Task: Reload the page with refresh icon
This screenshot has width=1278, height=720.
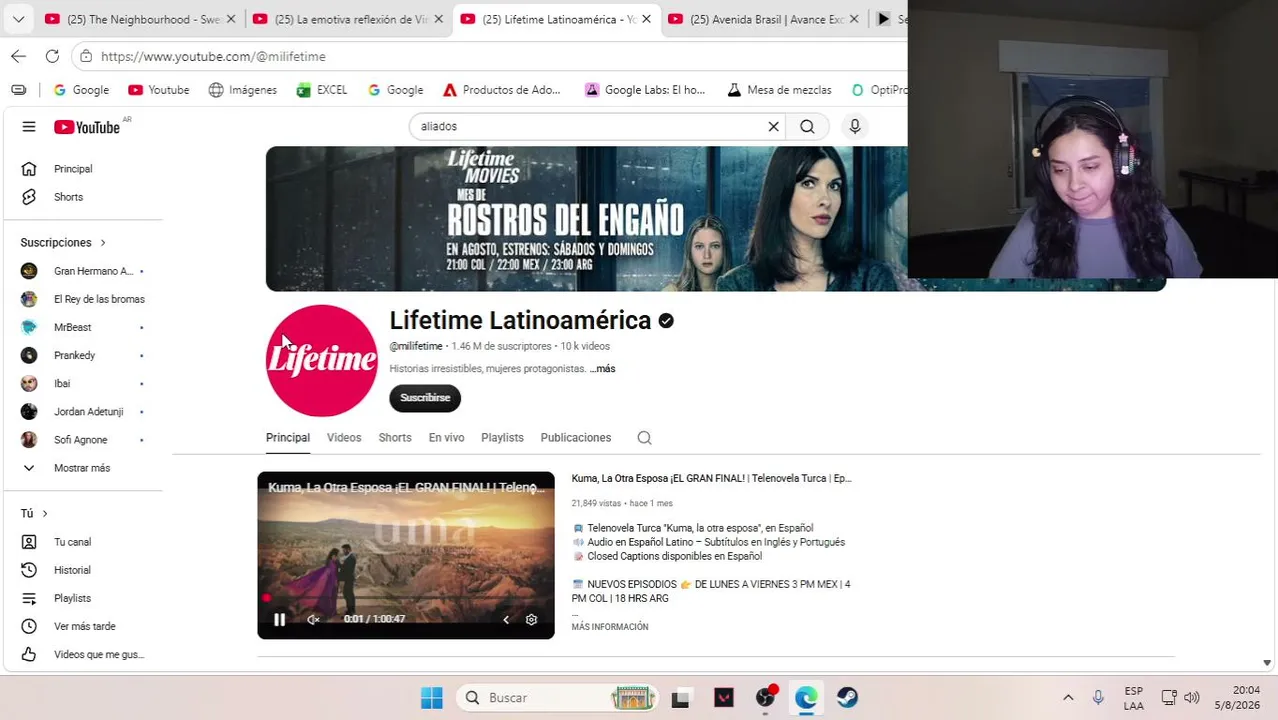Action: (x=52, y=56)
